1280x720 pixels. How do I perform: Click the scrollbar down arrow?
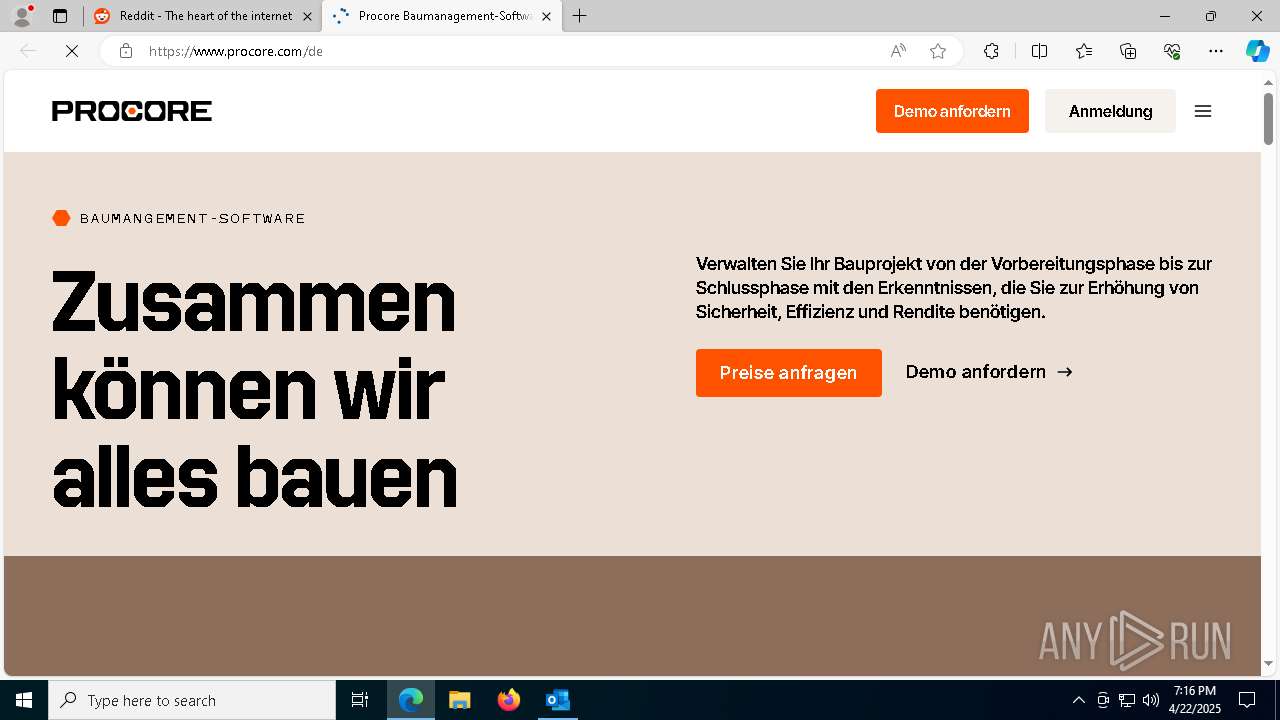pyautogui.click(x=1268, y=663)
